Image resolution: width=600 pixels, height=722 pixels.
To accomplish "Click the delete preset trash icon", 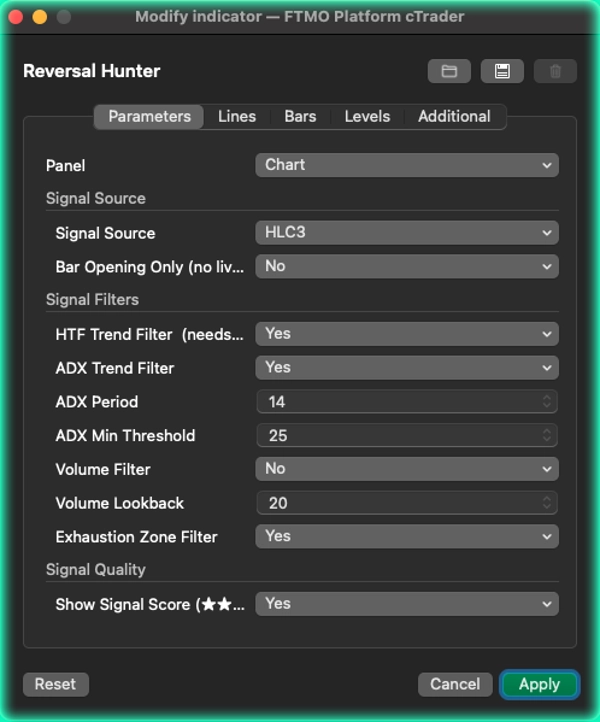I will click(555, 71).
